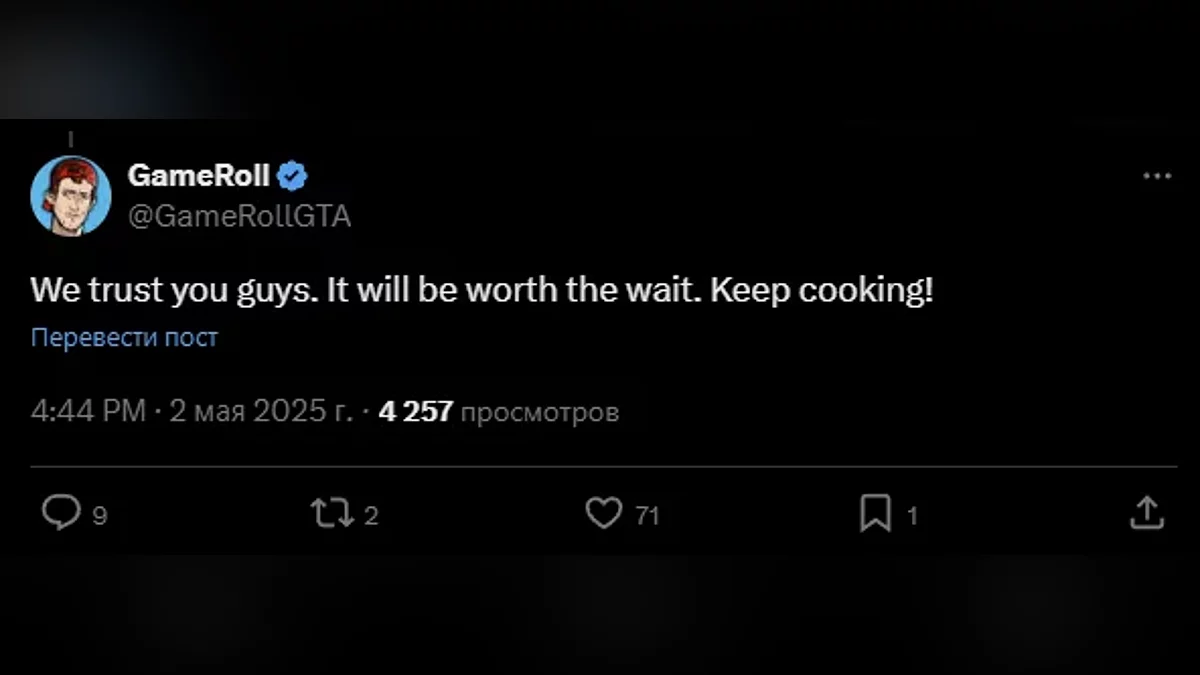Open the reply speech bubble icon
This screenshot has width=1200, height=675.
point(61,514)
